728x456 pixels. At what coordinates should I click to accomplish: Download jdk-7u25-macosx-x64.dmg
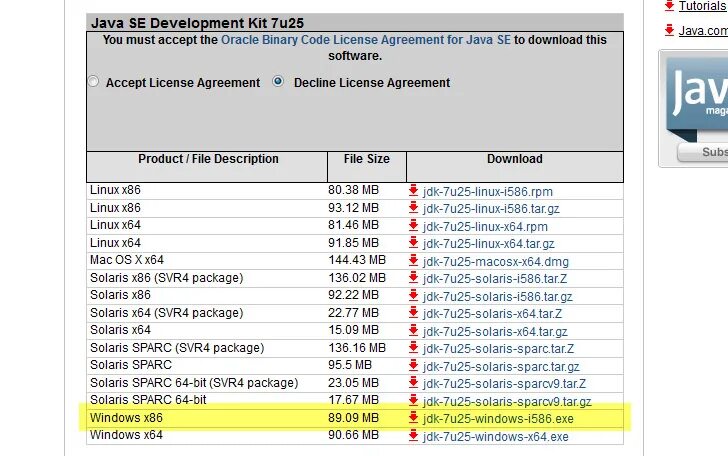pos(495,261)
